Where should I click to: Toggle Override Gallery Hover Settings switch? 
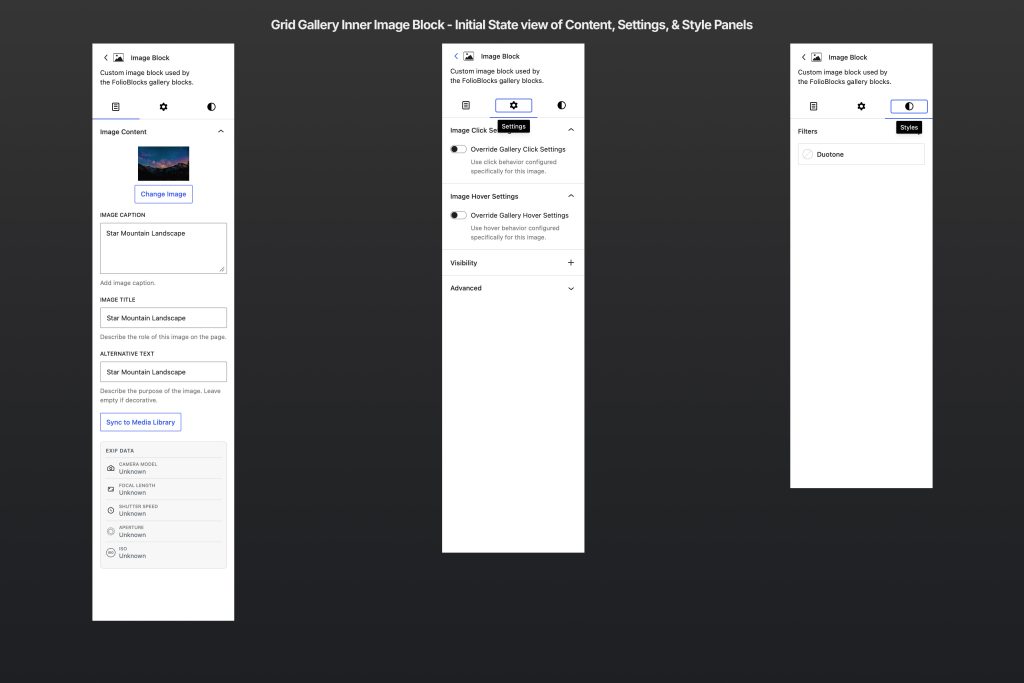click(x=458, y=215)
